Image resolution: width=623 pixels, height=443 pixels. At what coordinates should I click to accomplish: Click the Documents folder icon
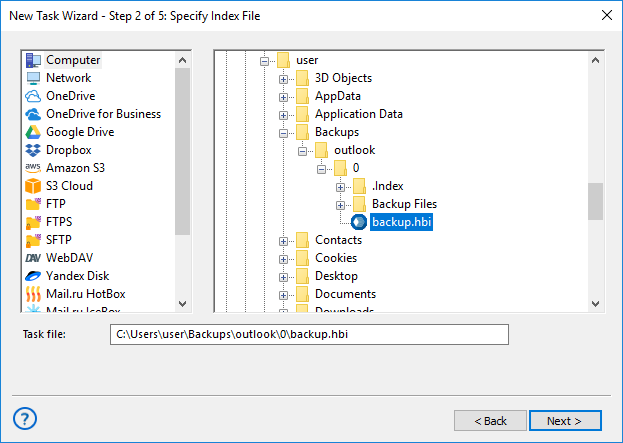tap(302, 294)
